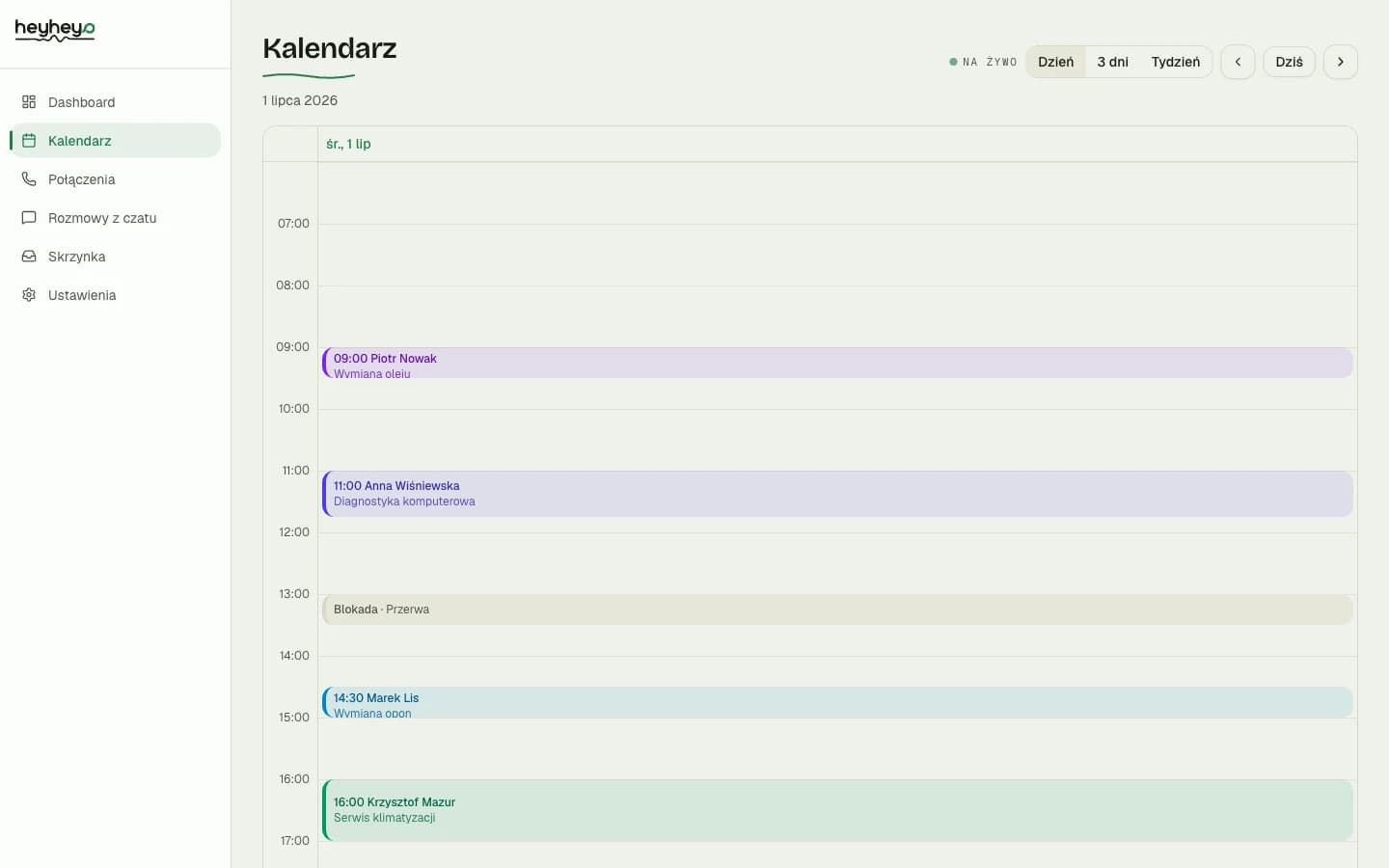Go to previous day with left chevron
This screenshot has width=1389, height=868.
(1238, 62)
